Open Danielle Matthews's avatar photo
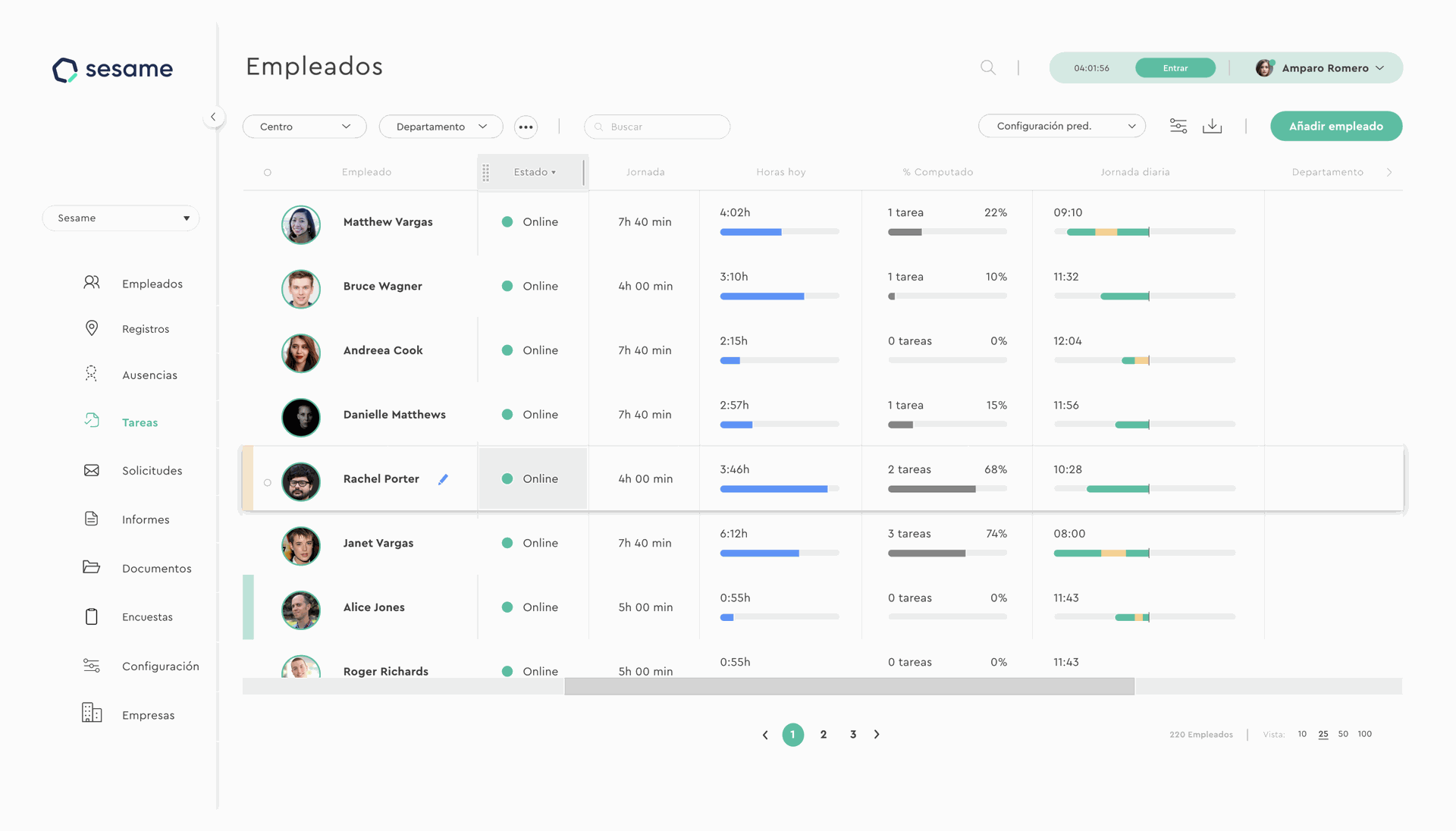Image resolution: width=1456 pixels, height=831 pixels. 301,418
